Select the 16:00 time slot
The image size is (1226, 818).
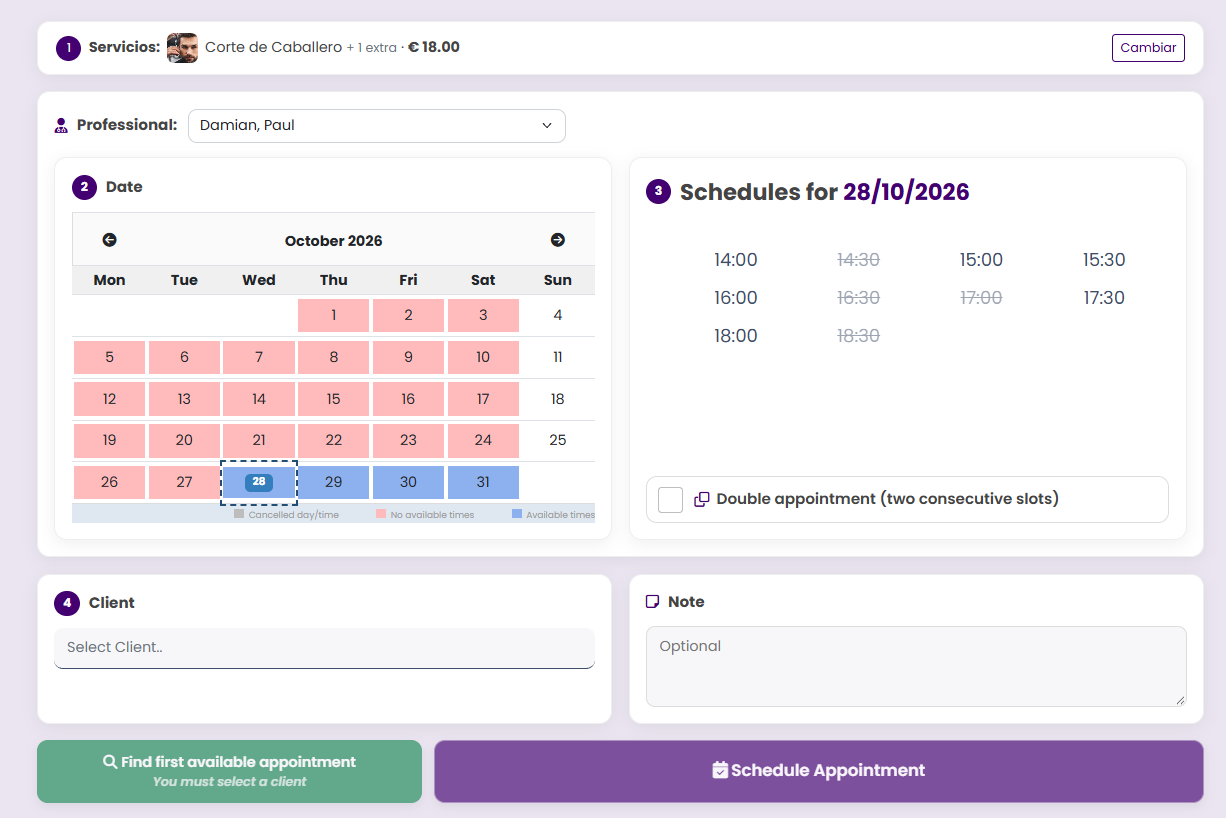pos(736,298)
